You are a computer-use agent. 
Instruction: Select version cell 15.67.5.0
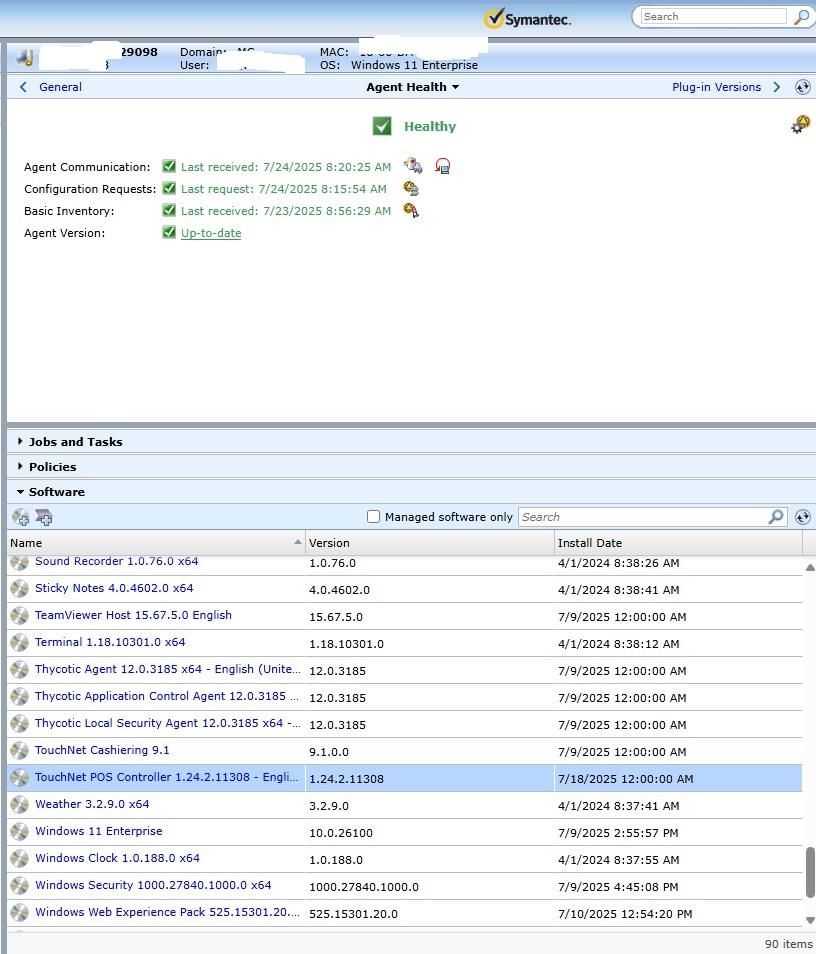(x=336, y=617)
